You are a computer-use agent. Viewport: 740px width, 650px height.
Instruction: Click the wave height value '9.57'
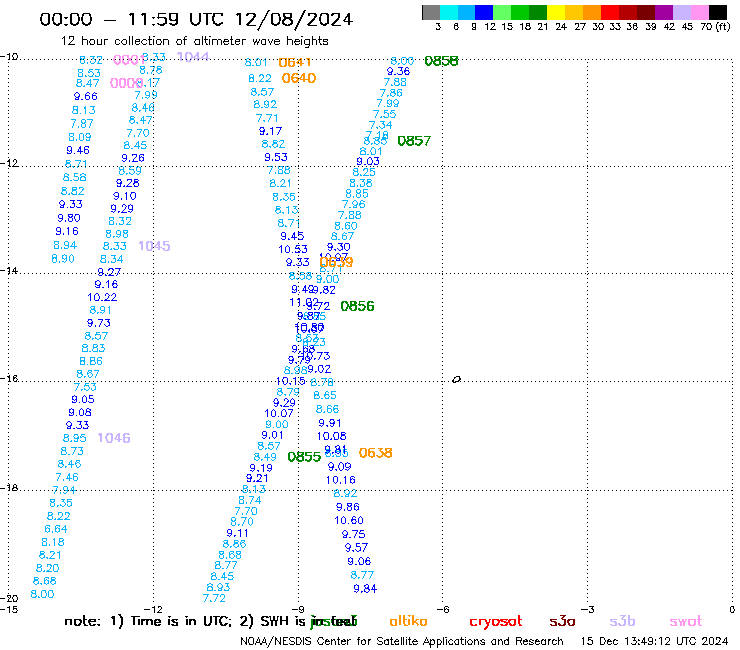pyautogui.click(x=356, y=548)
